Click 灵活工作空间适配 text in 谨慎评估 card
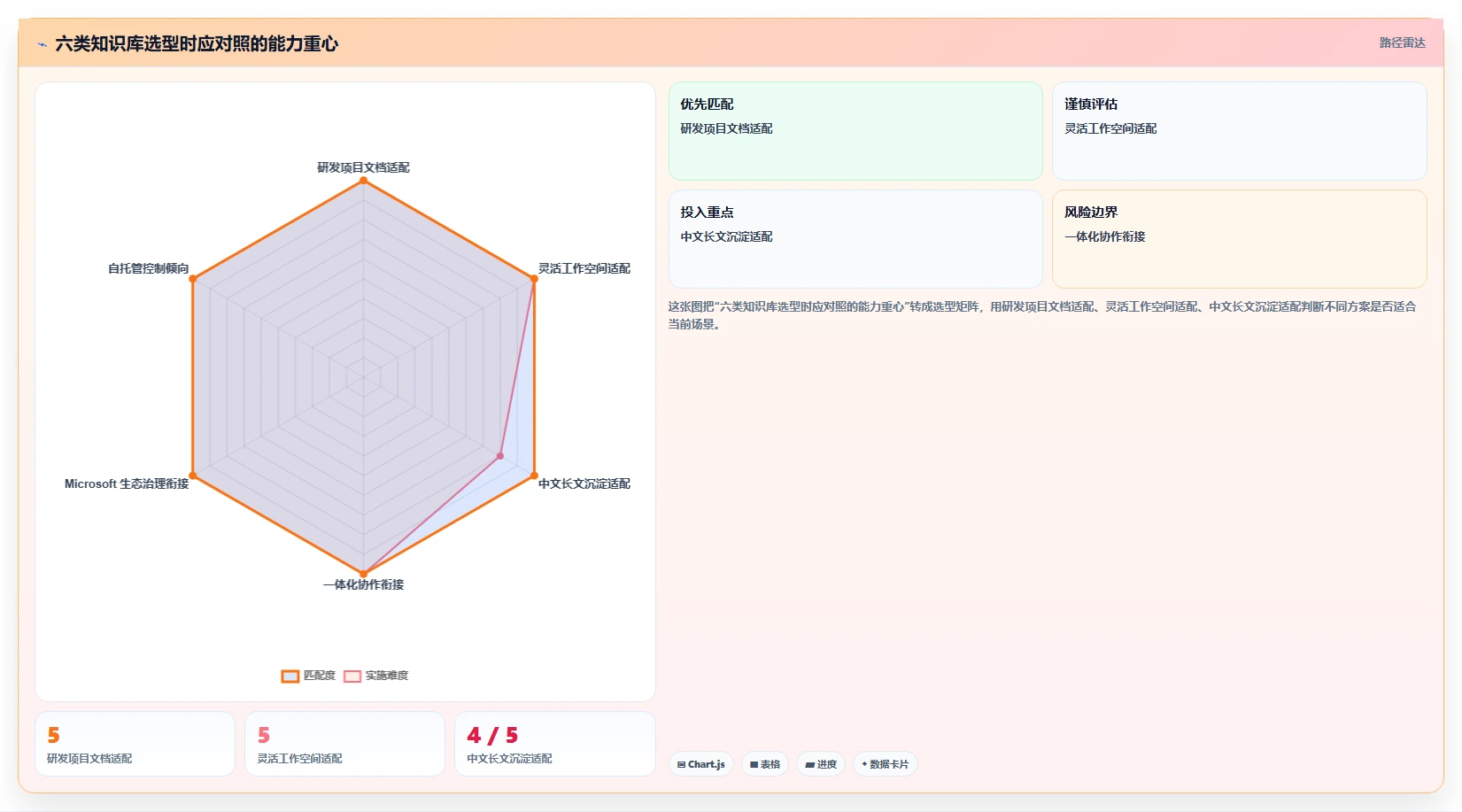Viewport: 1462px width, 812px height. pos(1110,128)
